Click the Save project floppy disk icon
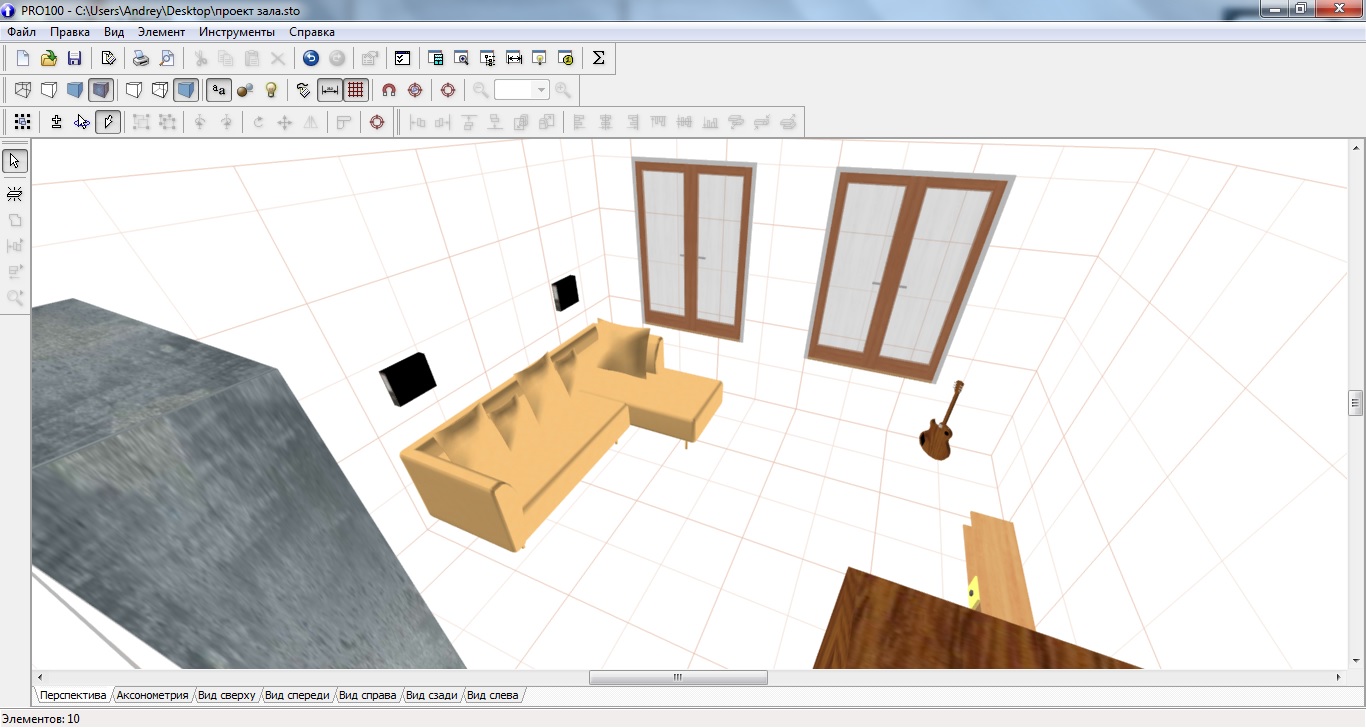Image resolution: width=1366 pixels, height=728 pixels. 74,58
